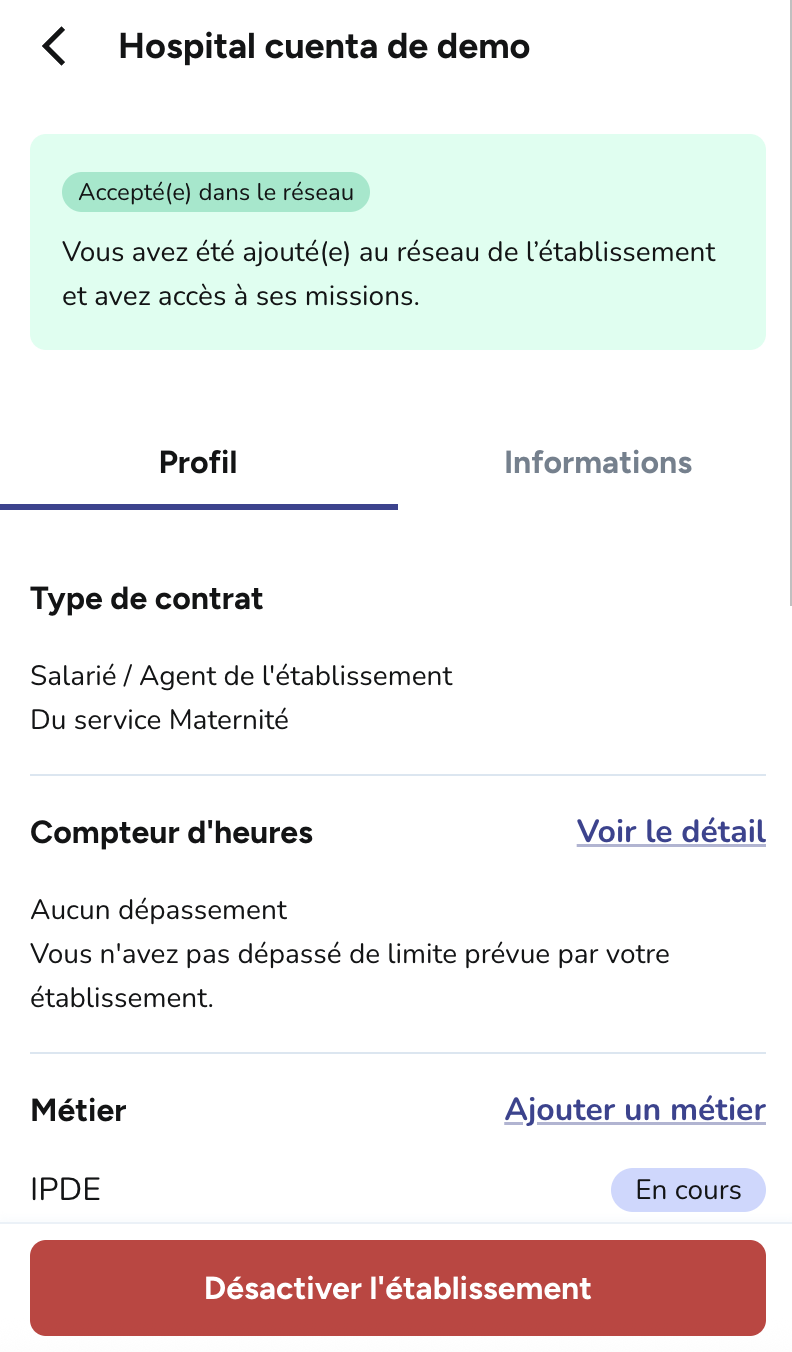Tap the Compteur d'heures section heading
The image size is (792, 1352).
(x=171, y=831)
